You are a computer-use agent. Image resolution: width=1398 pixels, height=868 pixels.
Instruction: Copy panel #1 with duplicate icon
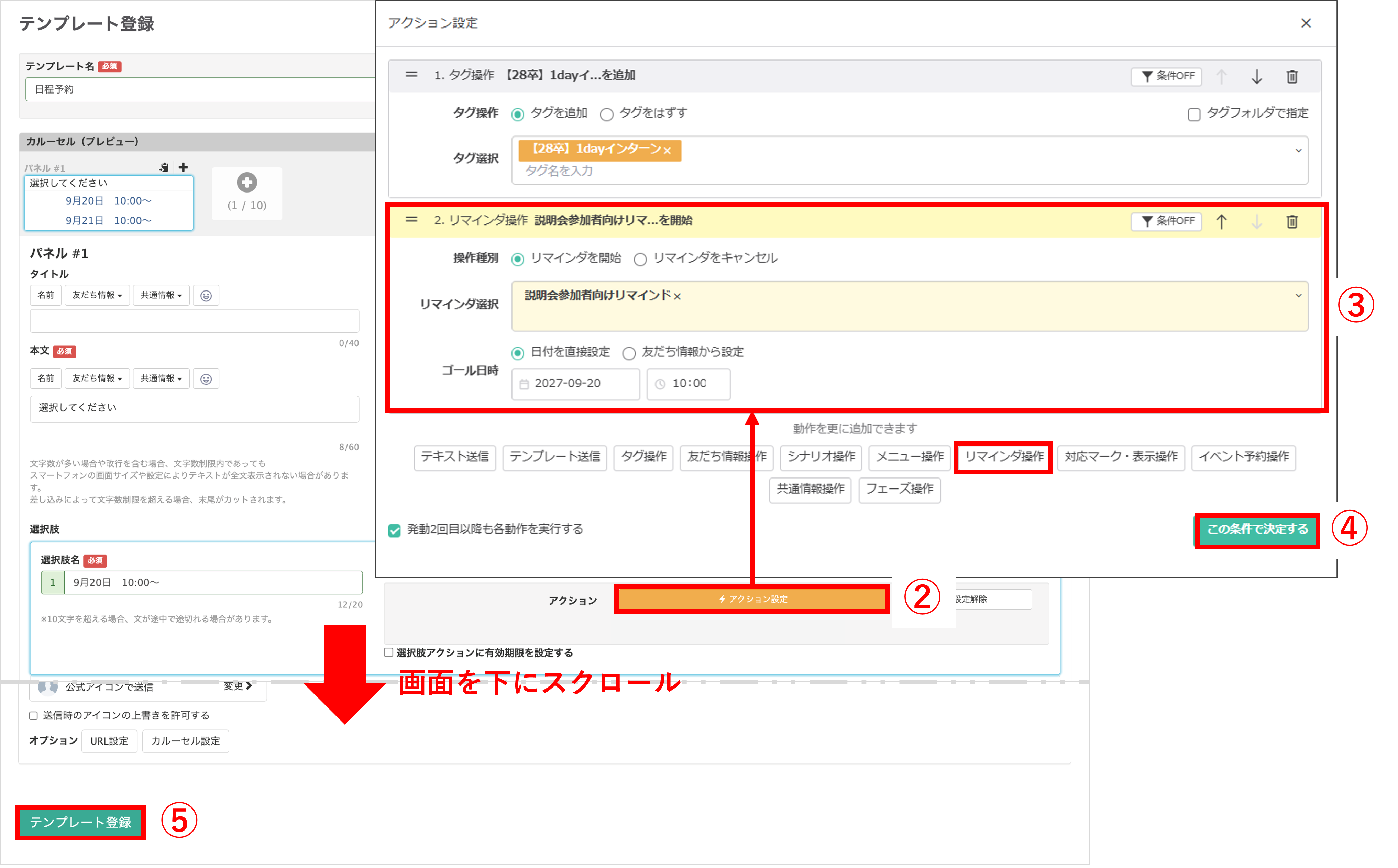pos(164,167)
